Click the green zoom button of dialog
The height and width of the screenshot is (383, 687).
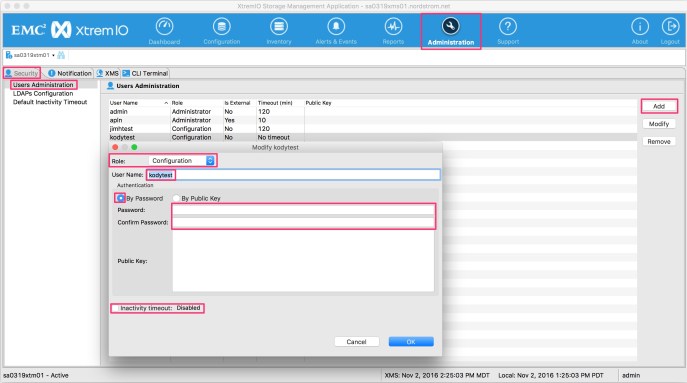135,147
